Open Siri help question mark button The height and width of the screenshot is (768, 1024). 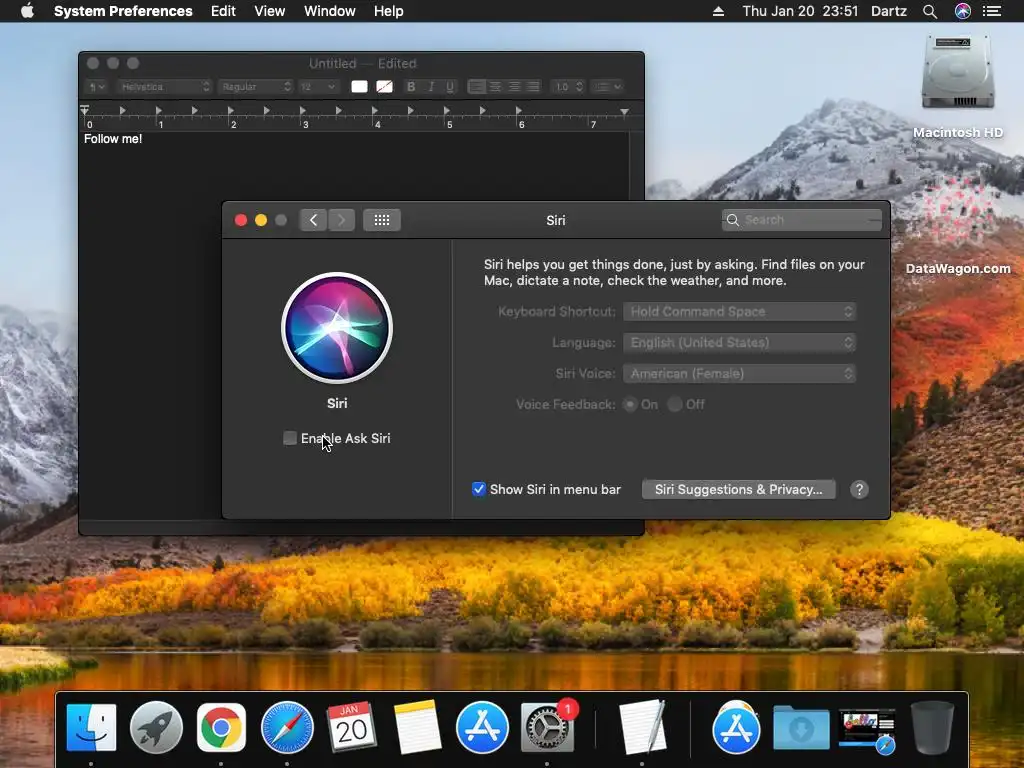click(859, 489)
